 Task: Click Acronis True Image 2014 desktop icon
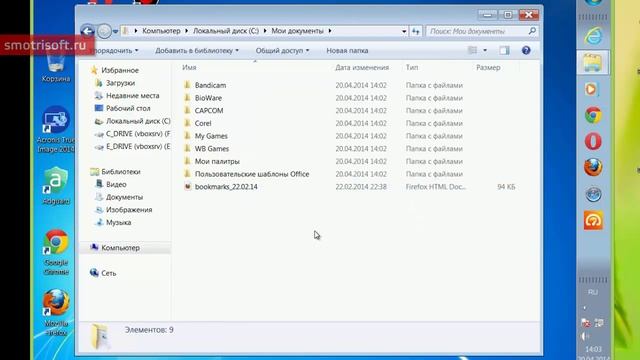(56, 129)
